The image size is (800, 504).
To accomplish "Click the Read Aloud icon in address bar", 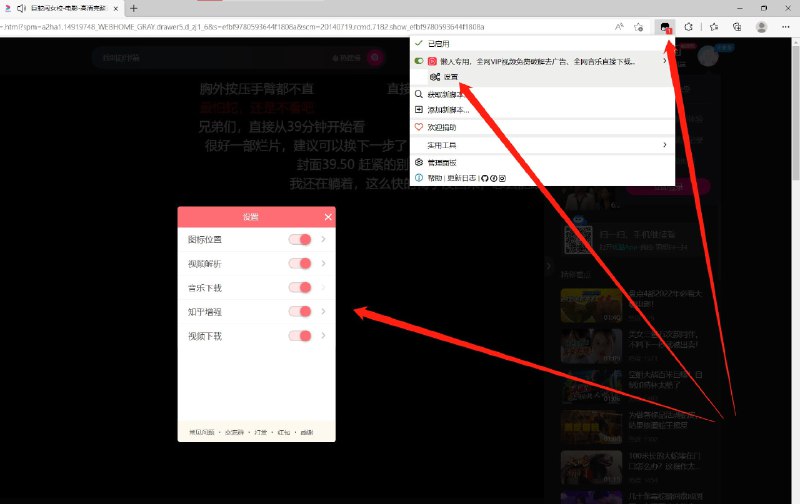I will coord(619,26).
